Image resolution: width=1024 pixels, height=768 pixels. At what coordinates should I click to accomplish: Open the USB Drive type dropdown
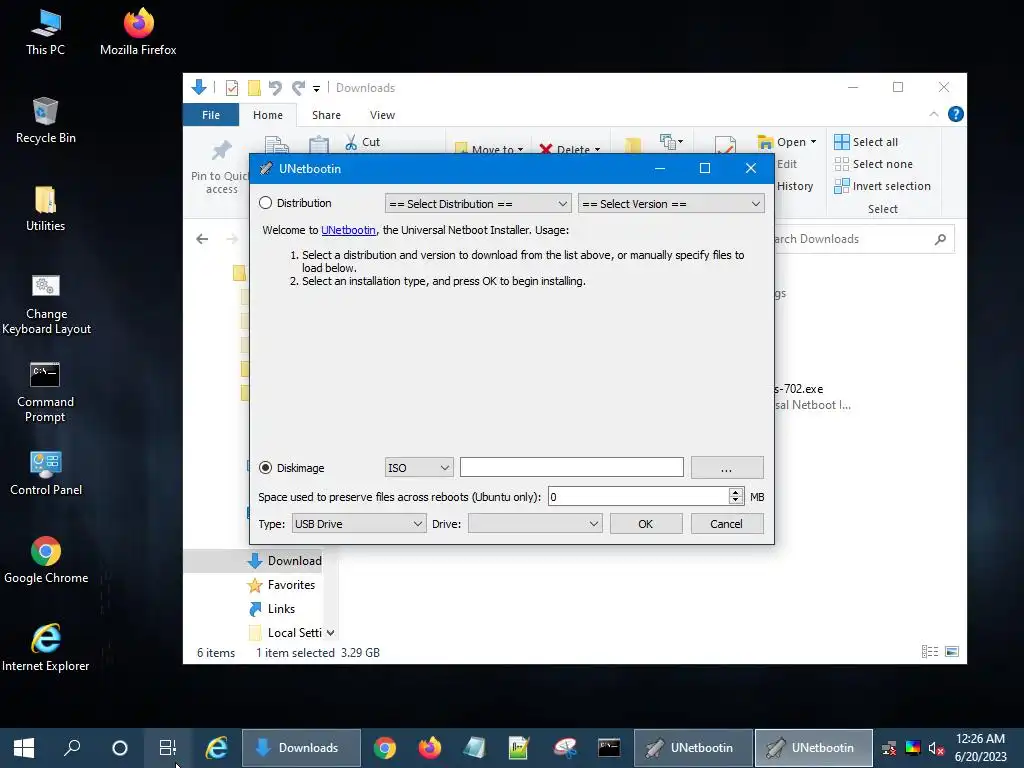359,524
